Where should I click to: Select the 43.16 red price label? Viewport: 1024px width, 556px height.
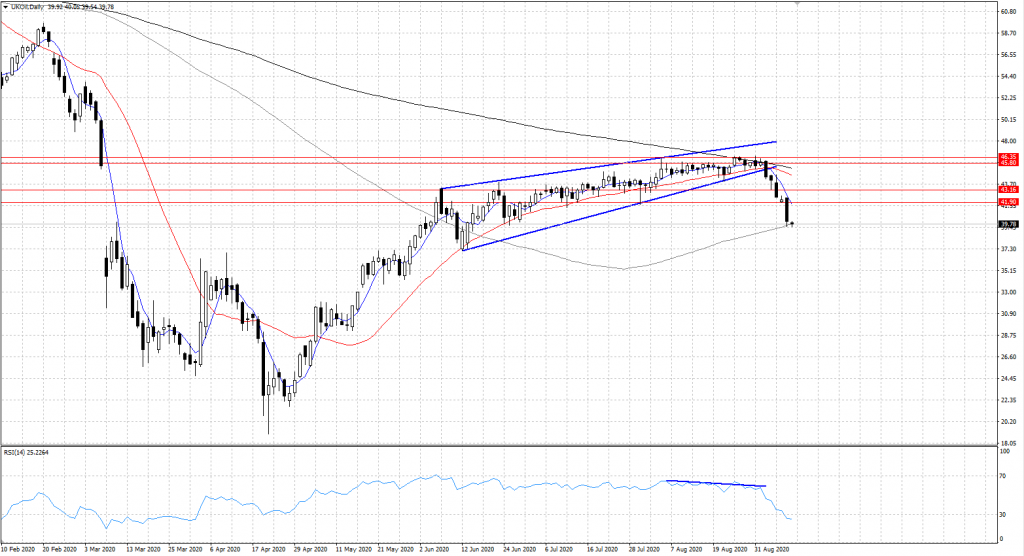click(1008, 189)
